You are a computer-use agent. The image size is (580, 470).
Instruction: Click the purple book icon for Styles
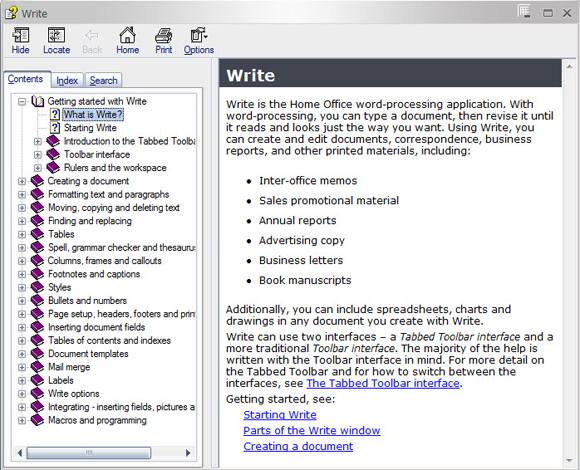[37, 287]
